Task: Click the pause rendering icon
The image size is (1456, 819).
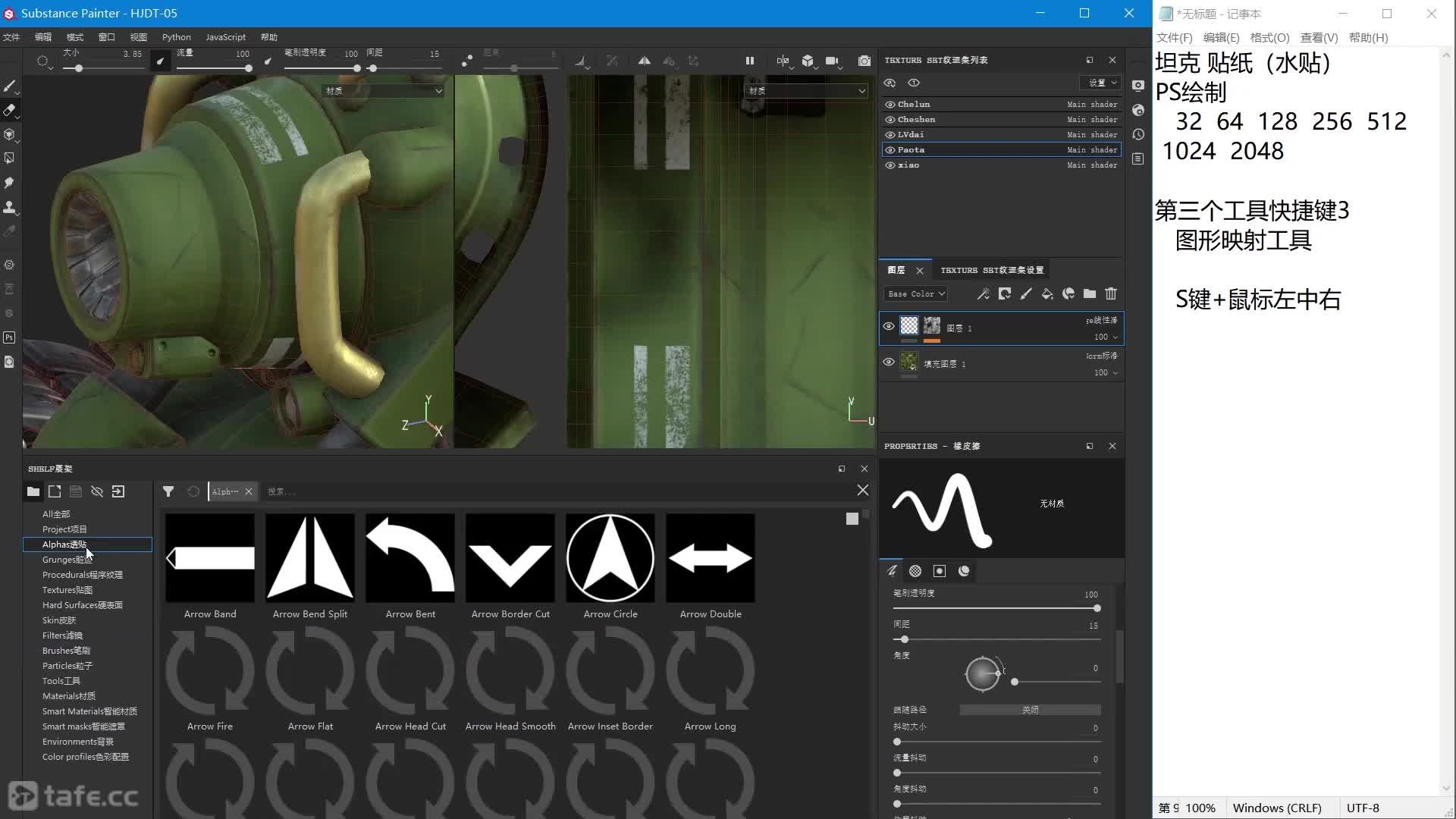Action: 749,61
